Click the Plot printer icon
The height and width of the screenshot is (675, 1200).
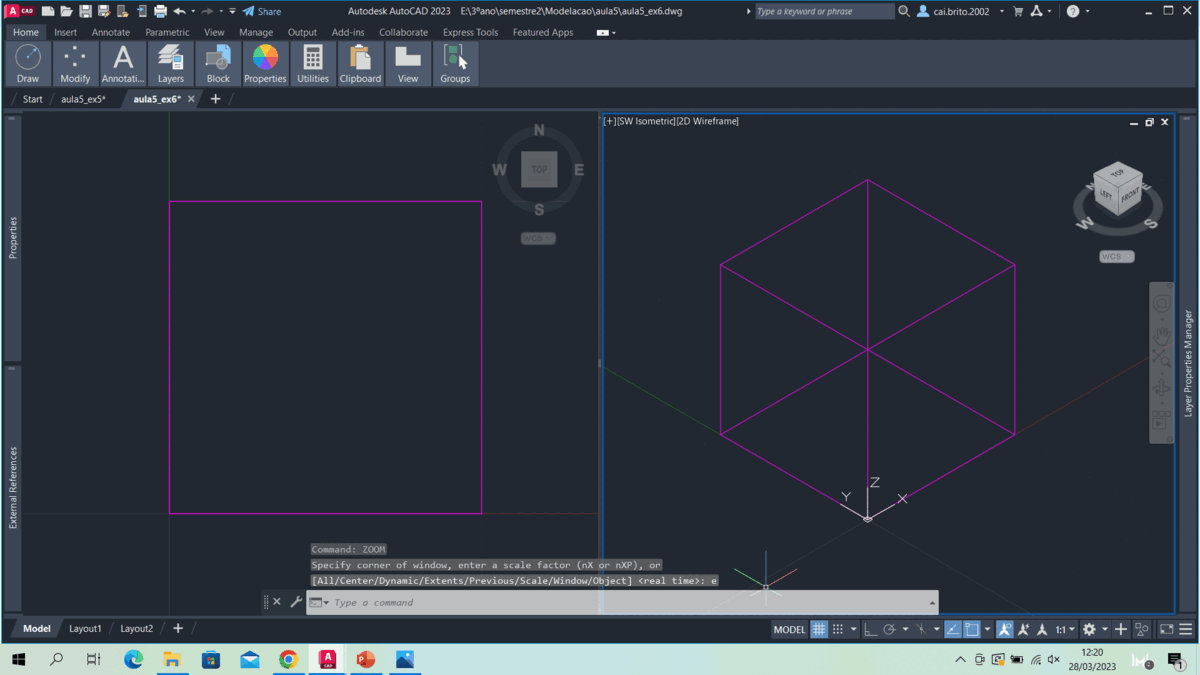(160, 12)
